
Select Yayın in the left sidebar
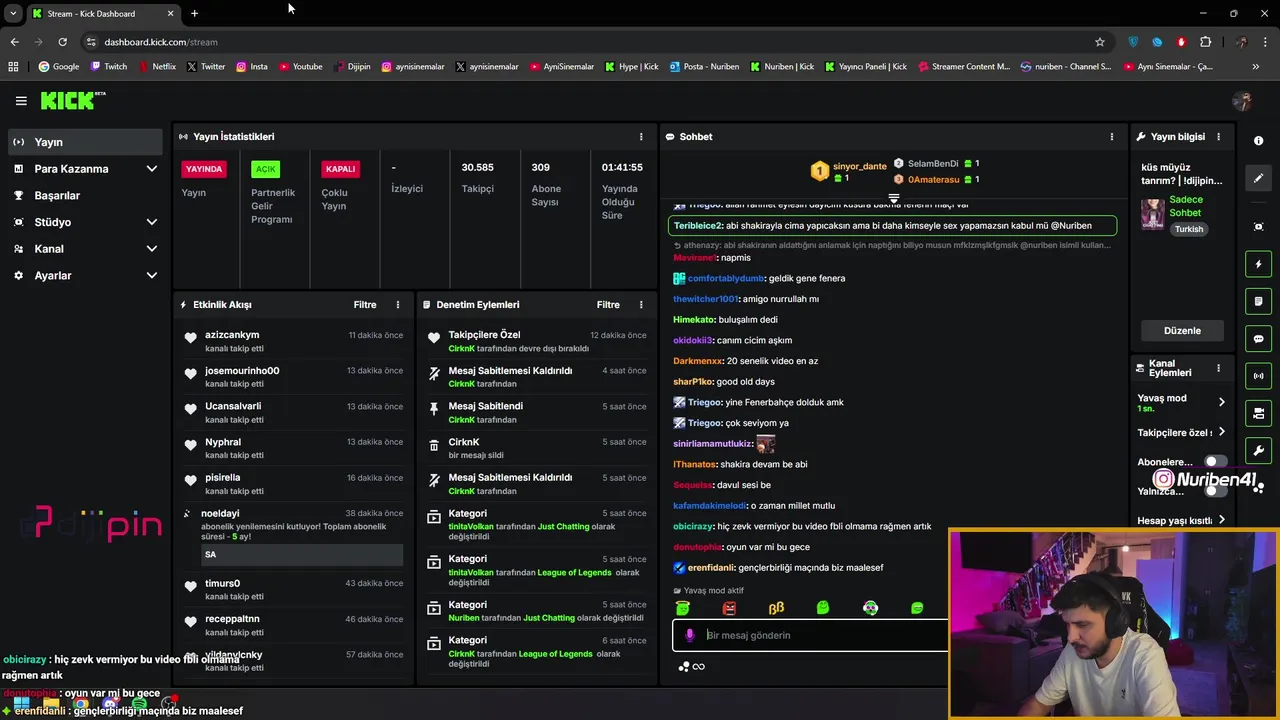pos(85,142)
